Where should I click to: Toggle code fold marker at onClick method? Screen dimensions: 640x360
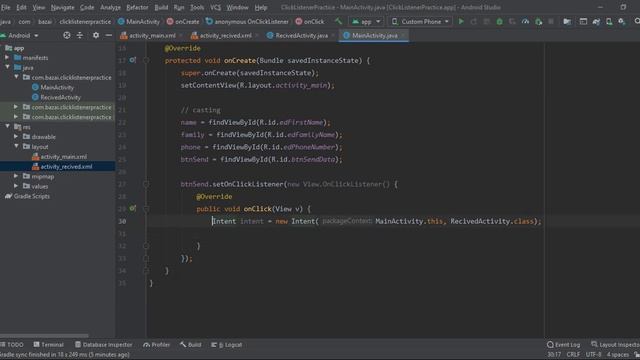coord(146,209)
